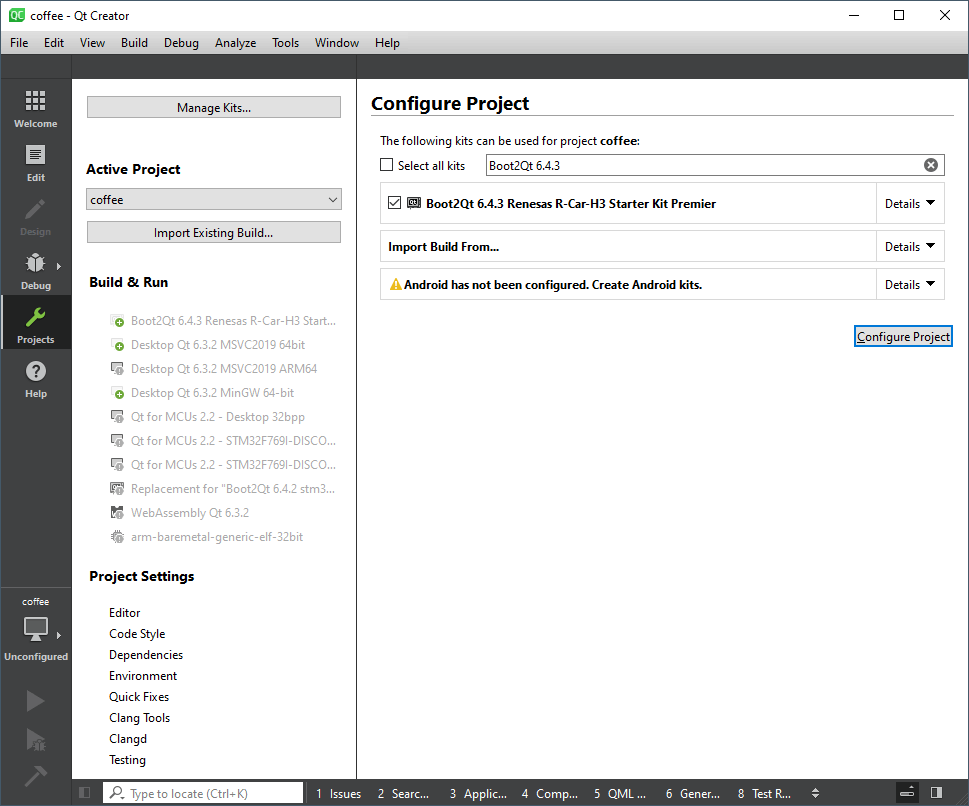Screen dimensions: 969x806
Task: Toggle the right sidebar icon
Action: pyautogui.click(x=936, y=793)
